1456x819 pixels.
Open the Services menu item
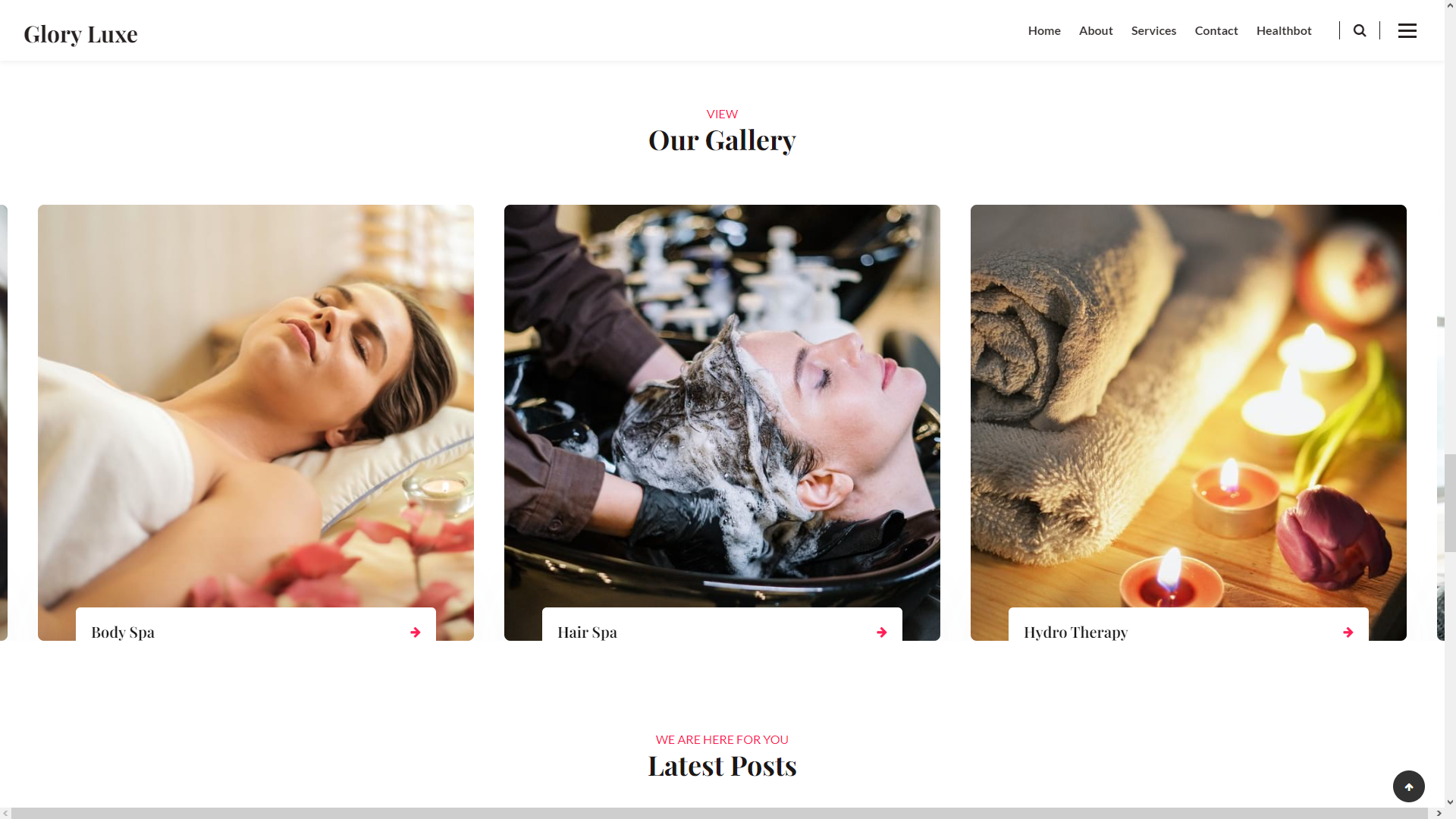point(1153,30)
